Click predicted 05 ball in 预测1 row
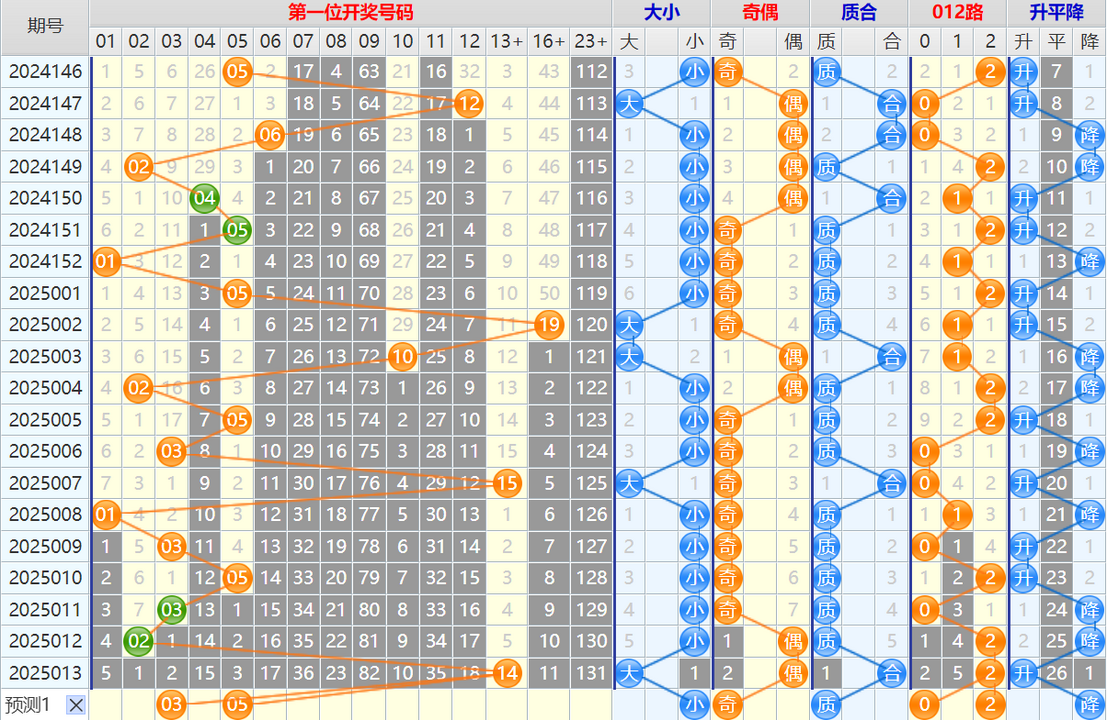This screenshot has height=720, width=1107. point(237,704)
